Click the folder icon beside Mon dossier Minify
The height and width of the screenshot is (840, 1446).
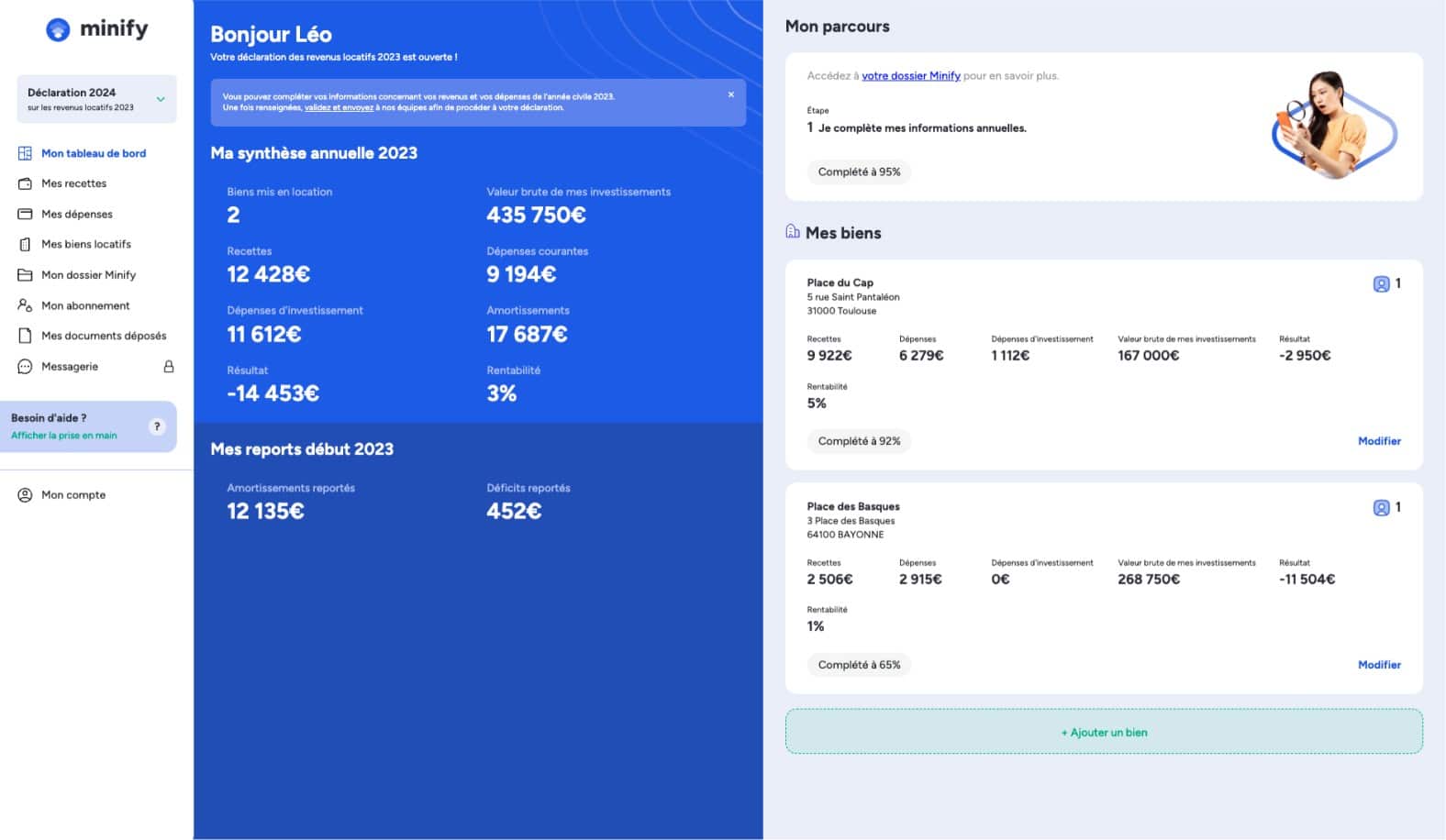pyautogui.click(x=25, y=275)
